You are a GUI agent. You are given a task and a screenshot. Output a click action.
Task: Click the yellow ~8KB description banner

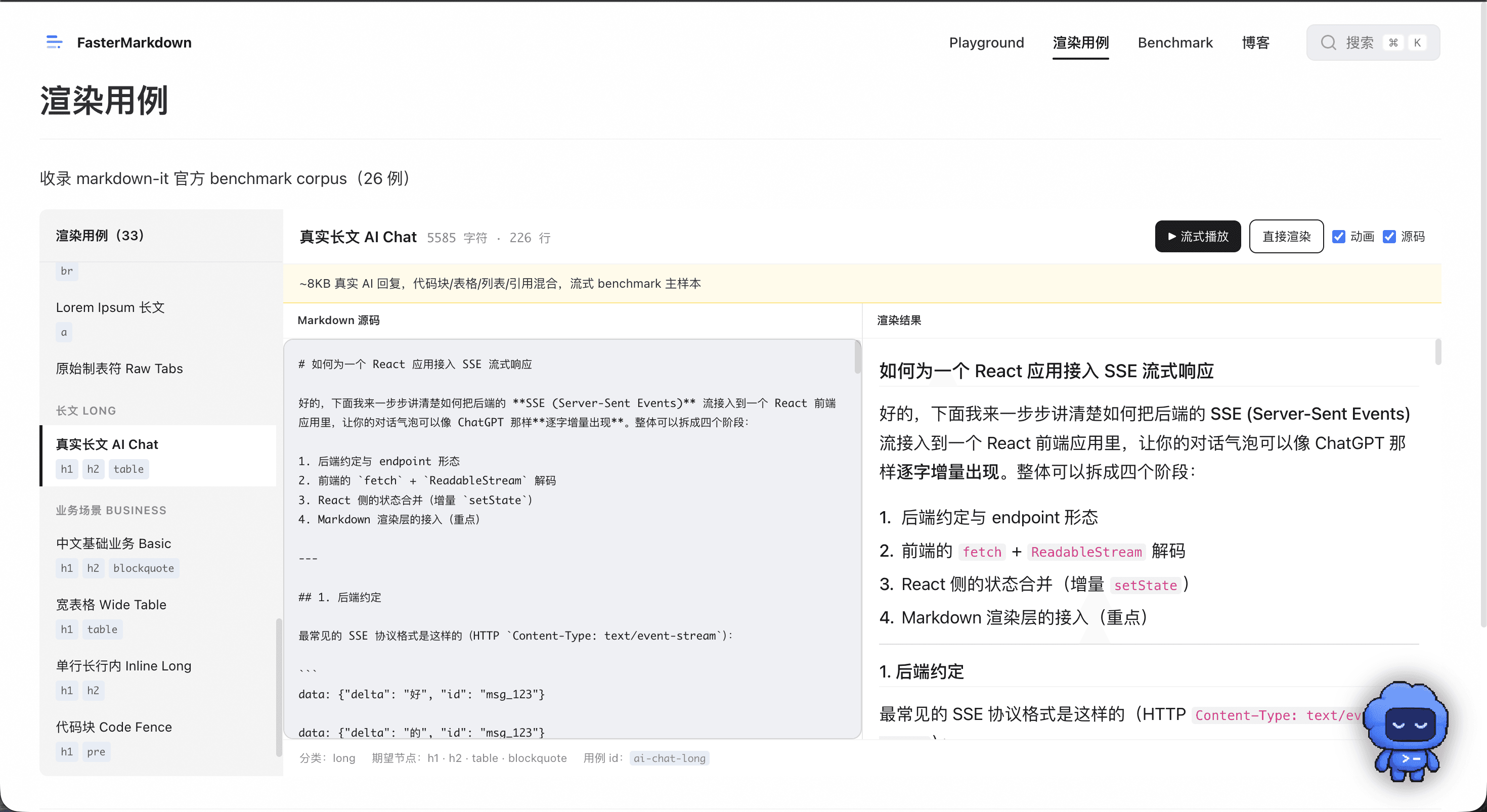pos(862,284)
